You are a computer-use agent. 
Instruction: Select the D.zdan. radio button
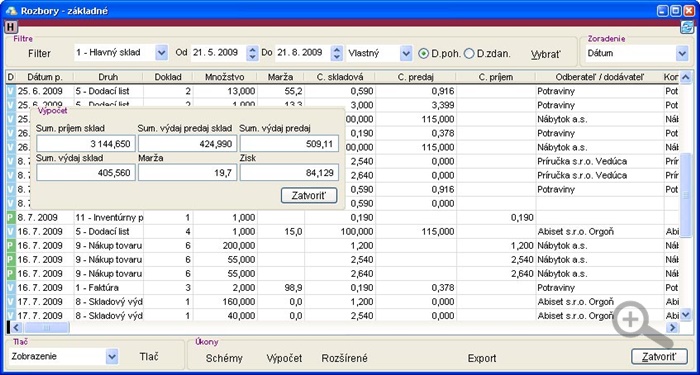click(469, 54)
